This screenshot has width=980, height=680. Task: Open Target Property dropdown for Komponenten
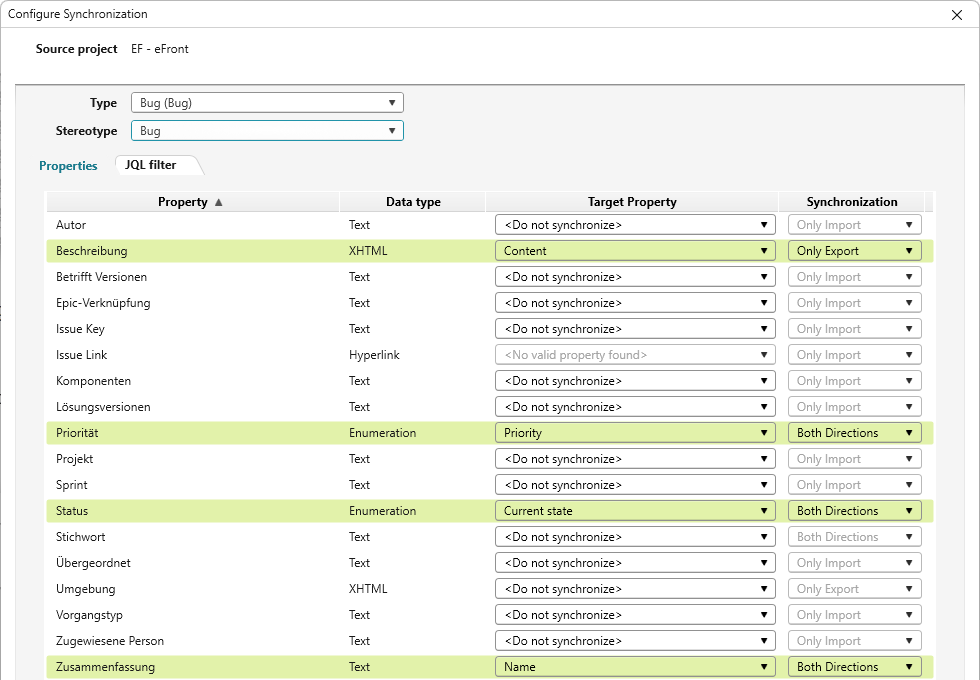click(635, 381)
